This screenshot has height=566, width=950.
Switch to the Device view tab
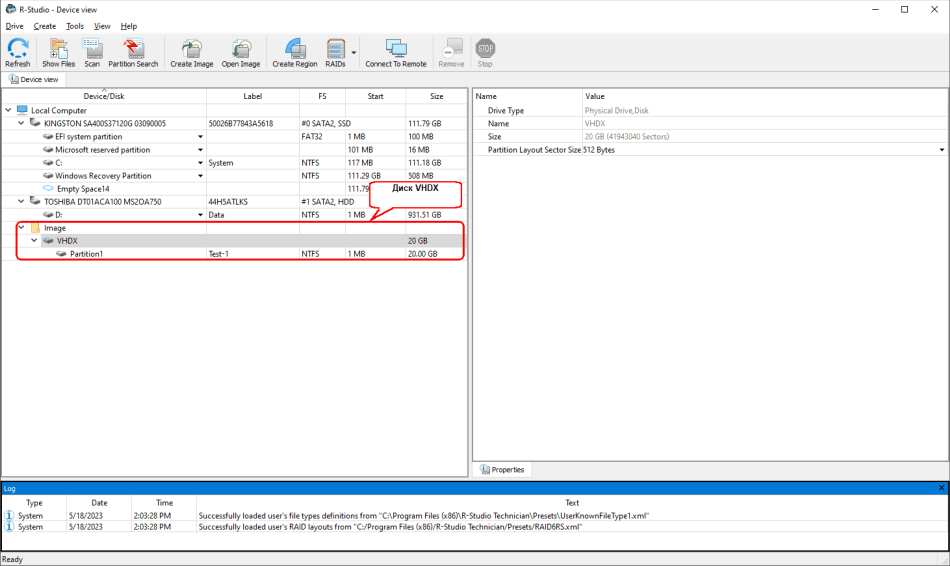coord(34,79)
